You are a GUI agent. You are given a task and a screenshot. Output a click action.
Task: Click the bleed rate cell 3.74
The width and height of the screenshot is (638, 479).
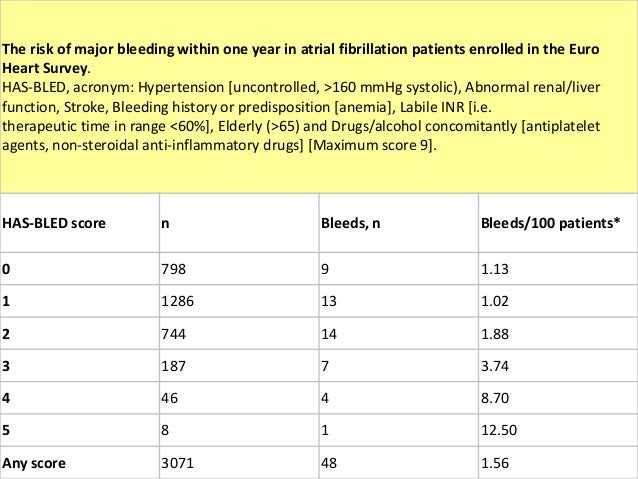558,366
